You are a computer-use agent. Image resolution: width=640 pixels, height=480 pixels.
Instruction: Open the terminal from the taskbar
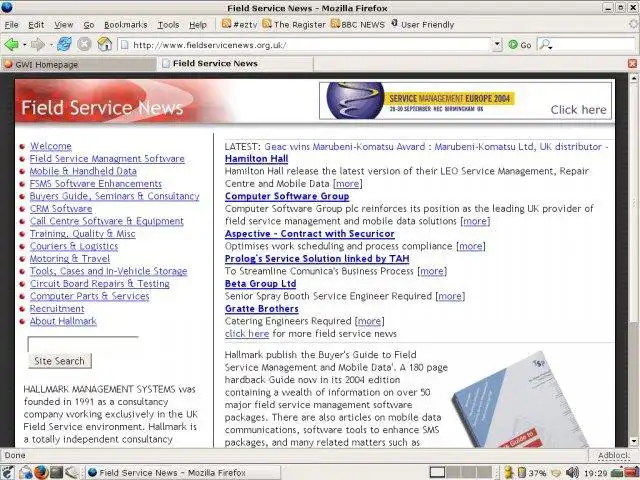click(56, 472)
